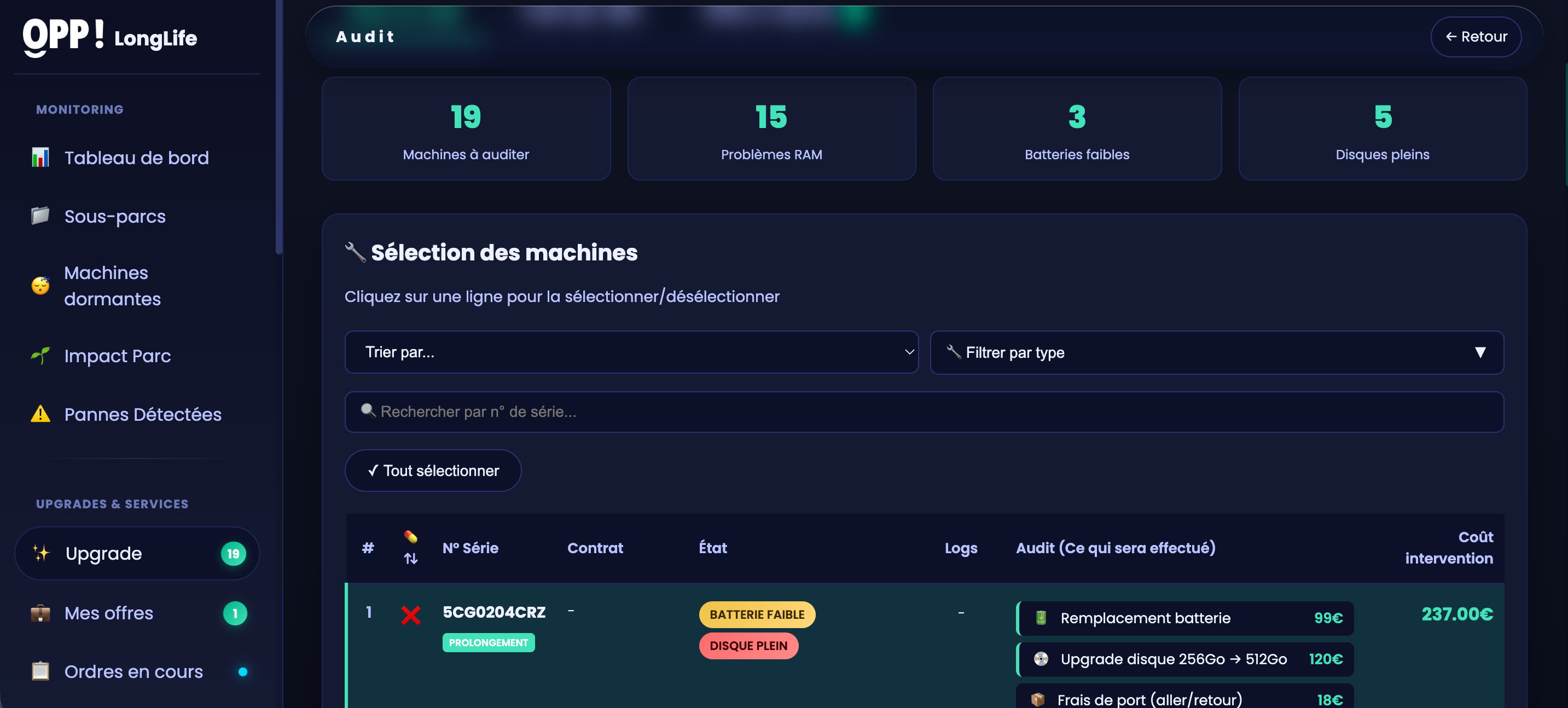This screenshot has width=1568, height=708.
Task: Click the sort arrows icon in table header
Action: point(411,558)
